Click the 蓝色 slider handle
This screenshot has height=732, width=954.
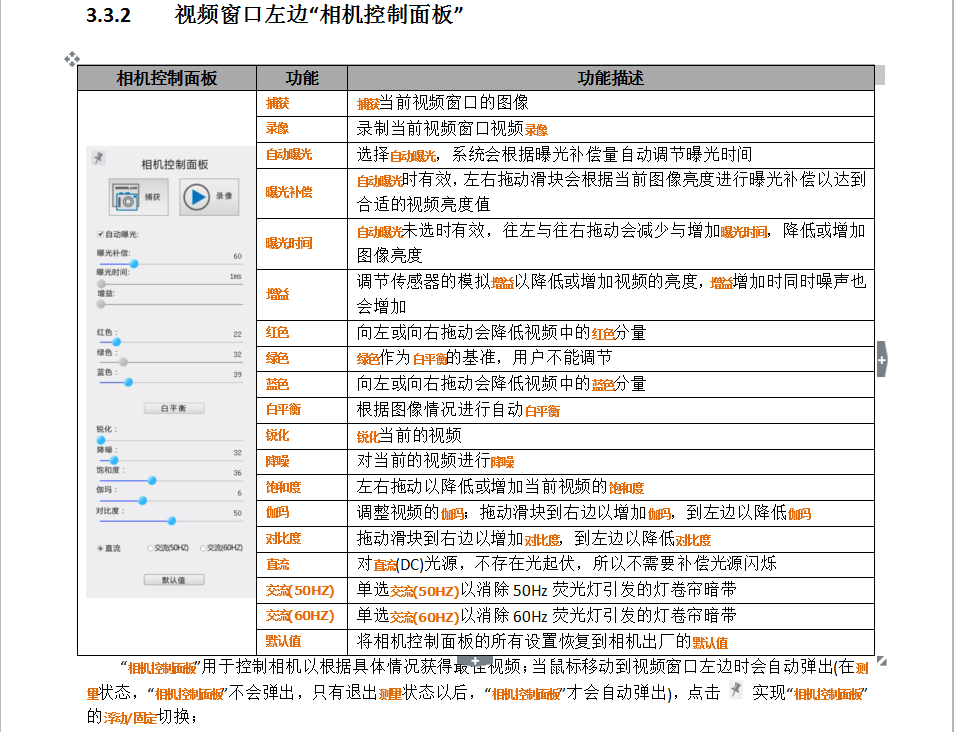(128, 382)
